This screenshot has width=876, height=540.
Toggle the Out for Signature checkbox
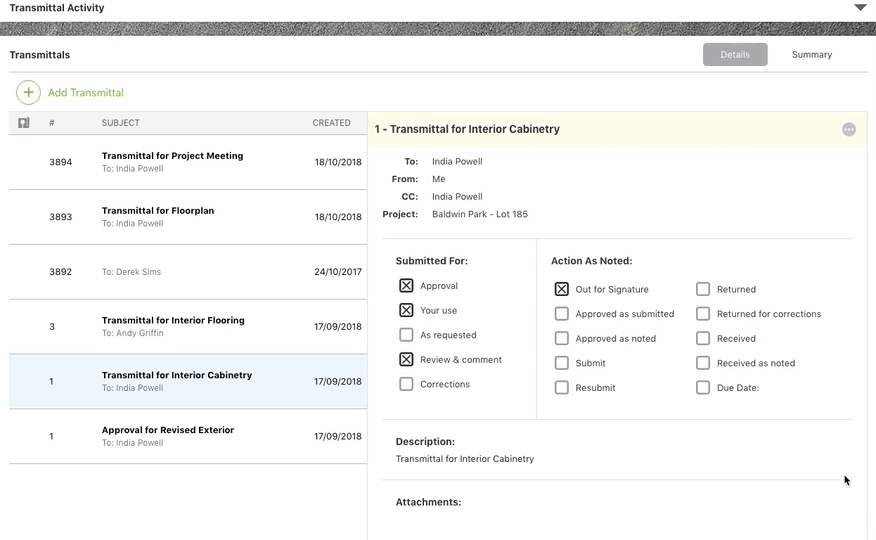click(562, 289)
